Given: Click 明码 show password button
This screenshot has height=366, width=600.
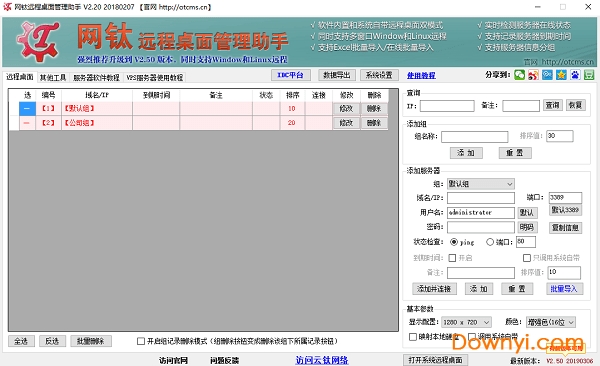Looking at the screenshot, I should pos(527,227).
